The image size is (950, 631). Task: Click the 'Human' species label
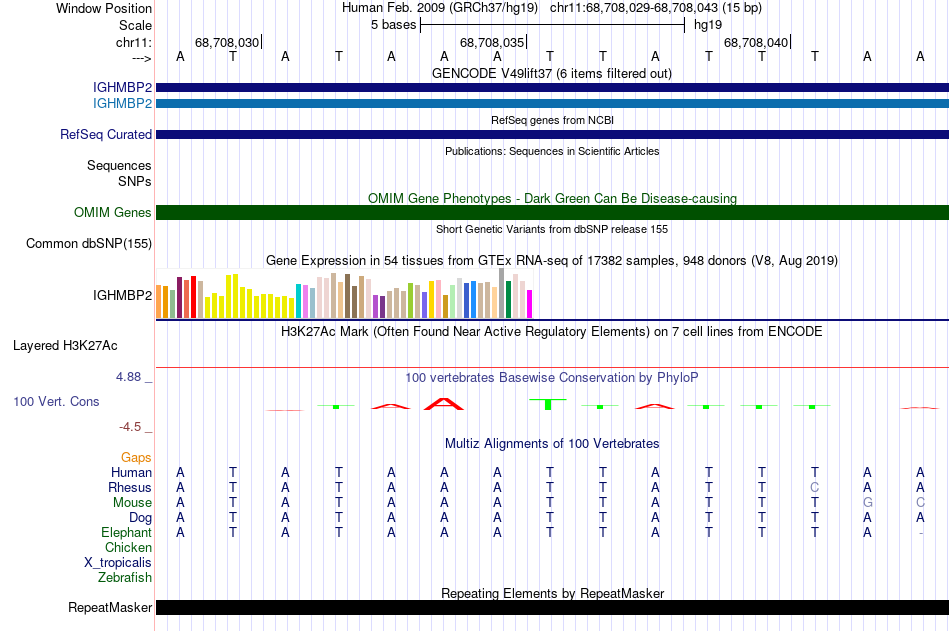click(x=131, y=473)
